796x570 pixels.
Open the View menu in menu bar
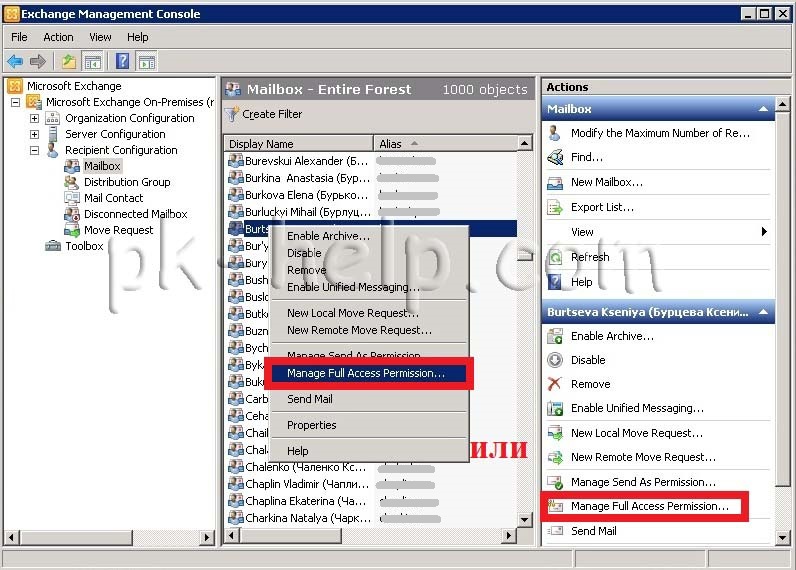click(100, 37)
